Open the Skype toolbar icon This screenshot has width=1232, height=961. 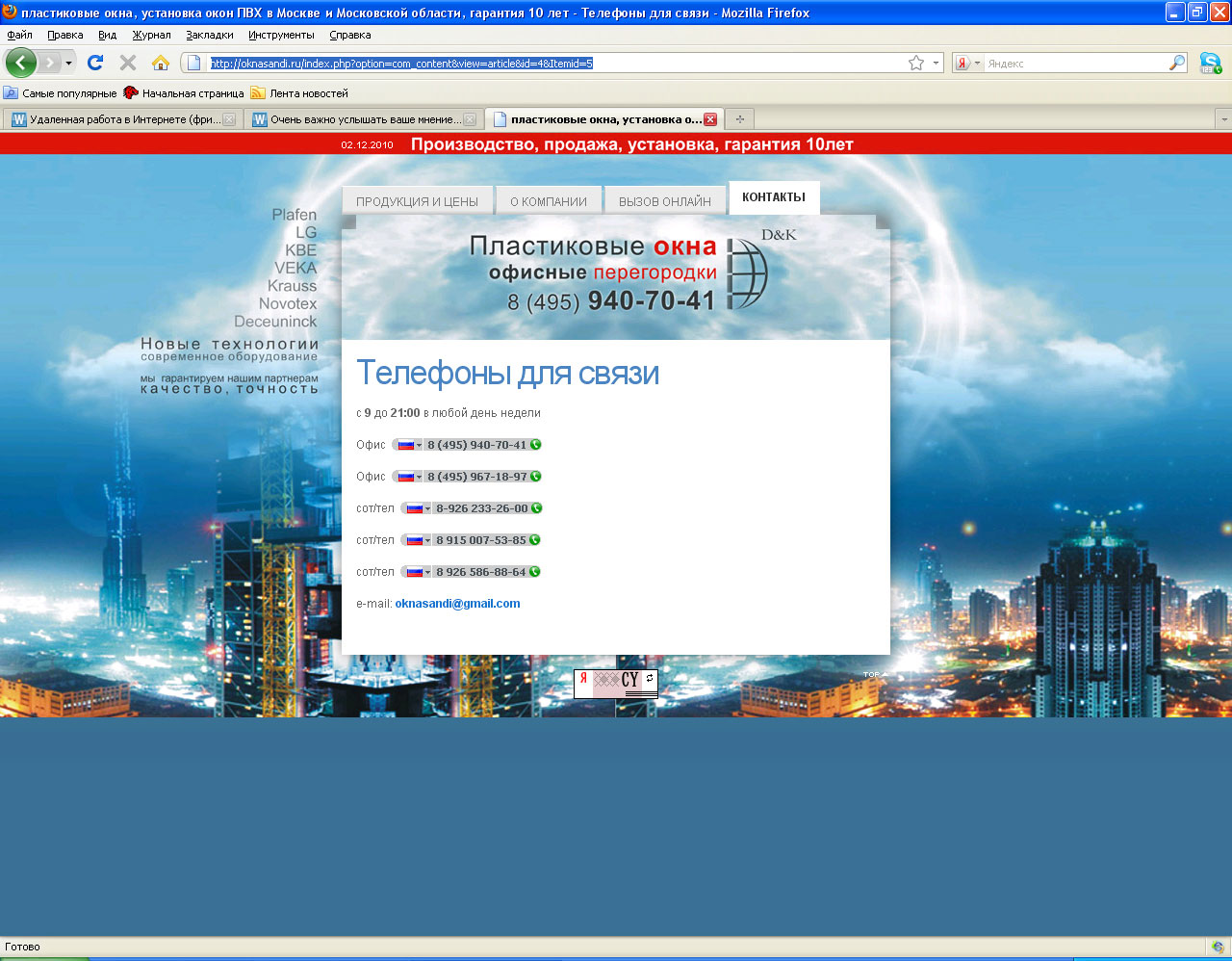(x=1211, y=64)
